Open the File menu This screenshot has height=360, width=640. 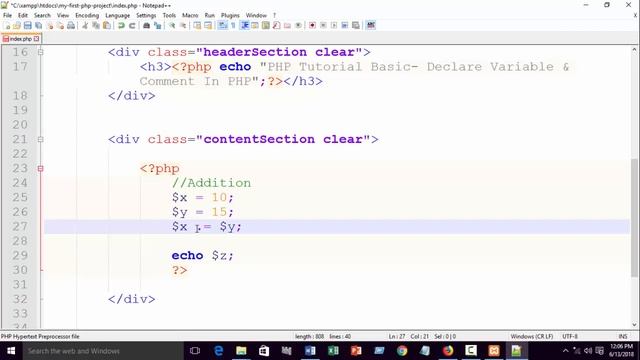pos(7,16)
